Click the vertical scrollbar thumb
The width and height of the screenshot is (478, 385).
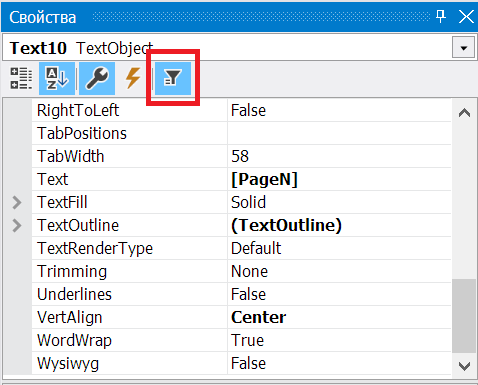(x=464, y=316)
